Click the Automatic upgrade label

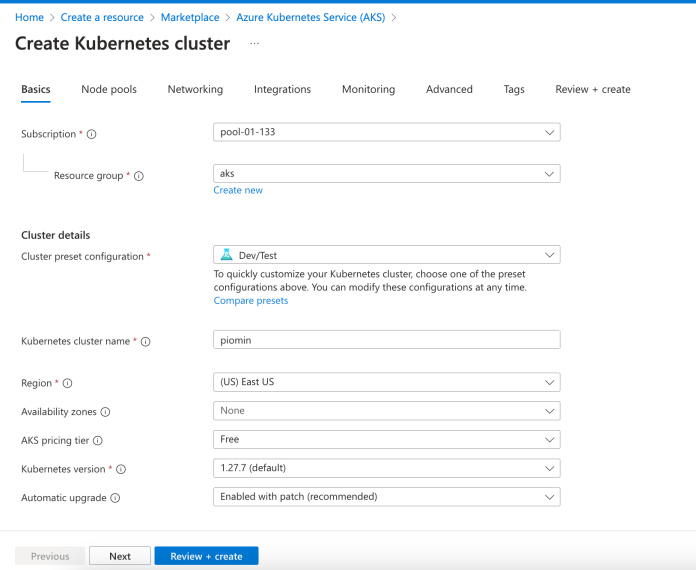[x=64, y=498]
